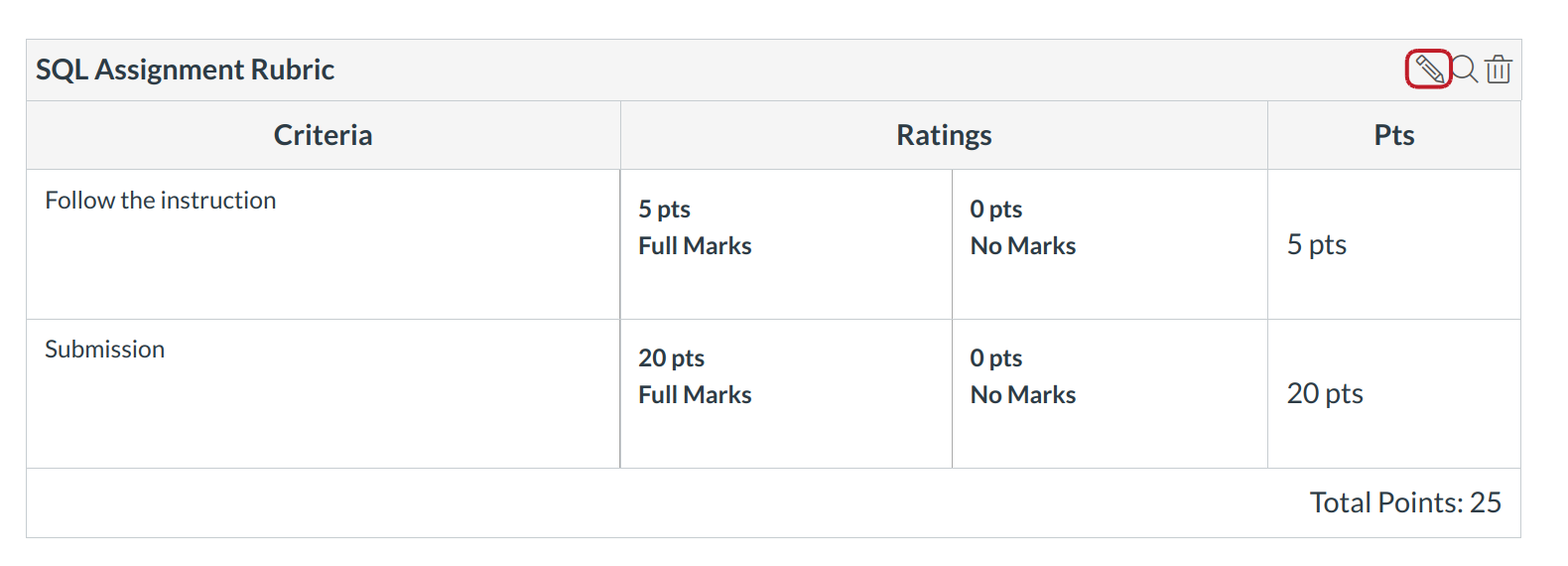Click 0 pts in Follow the instruction row

click(x=996, y=210)
